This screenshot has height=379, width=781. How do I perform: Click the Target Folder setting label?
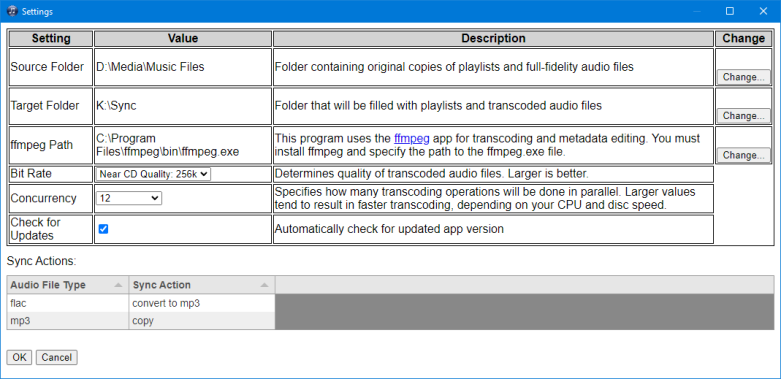[x=45, y=106]
